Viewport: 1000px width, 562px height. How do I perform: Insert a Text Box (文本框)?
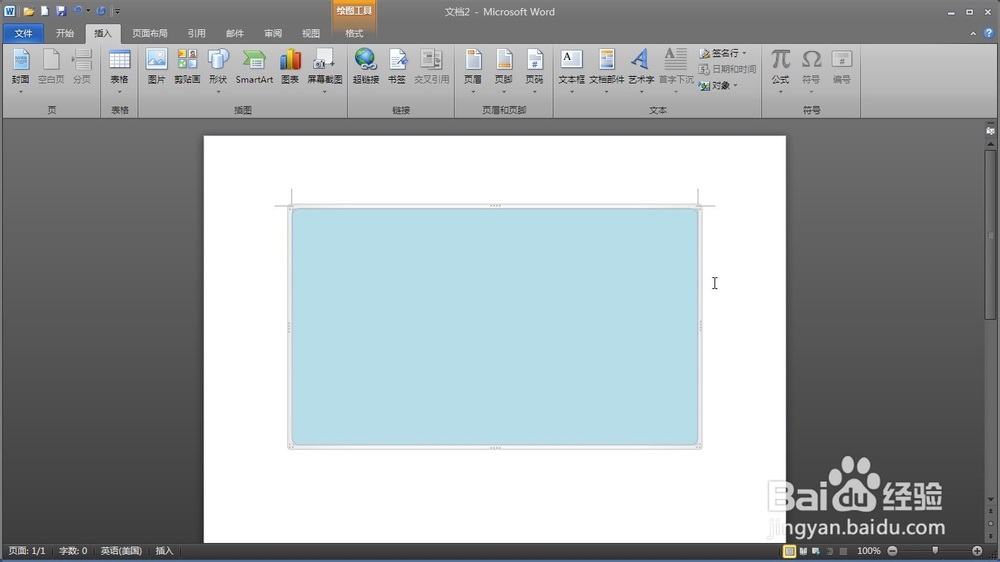(571, 69)
